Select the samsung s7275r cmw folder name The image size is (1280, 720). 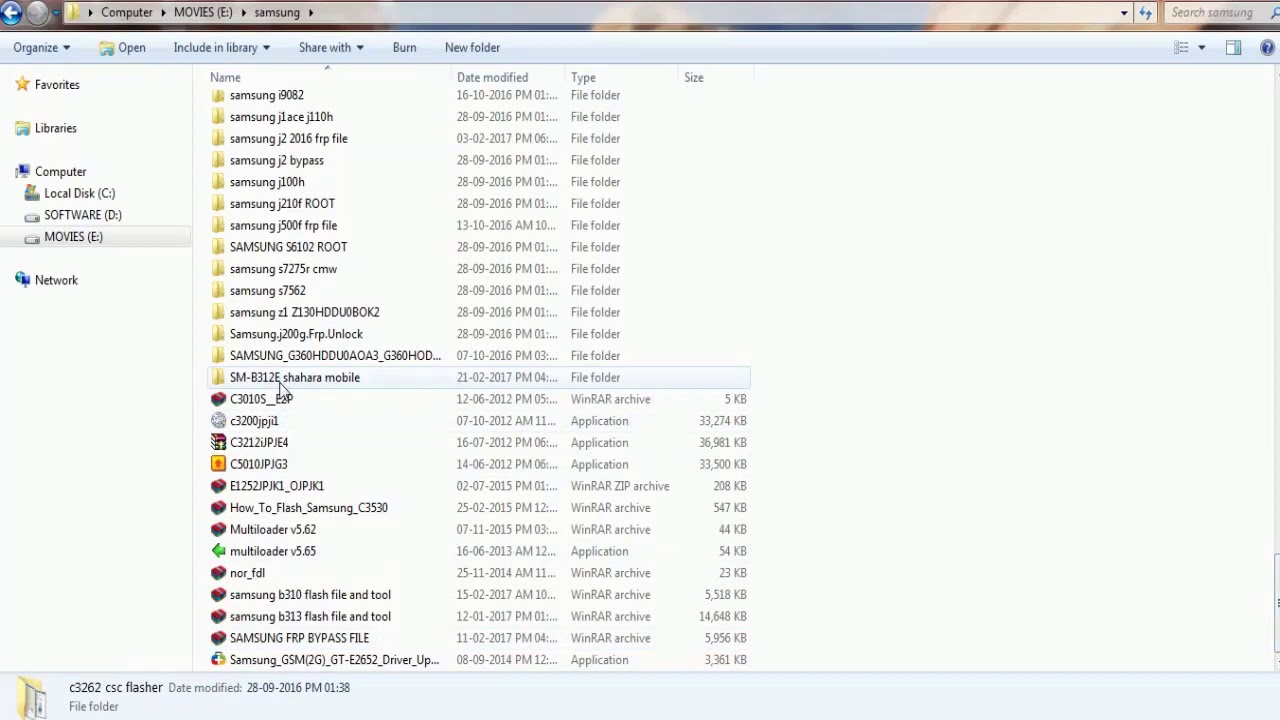[283, 269]
